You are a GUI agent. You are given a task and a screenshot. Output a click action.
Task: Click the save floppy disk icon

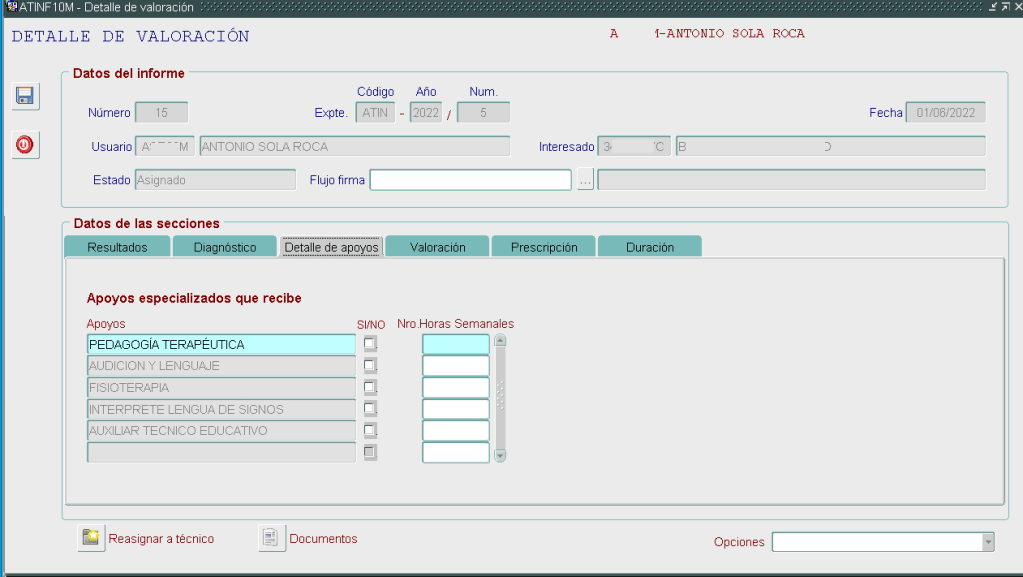coord(25,96)
